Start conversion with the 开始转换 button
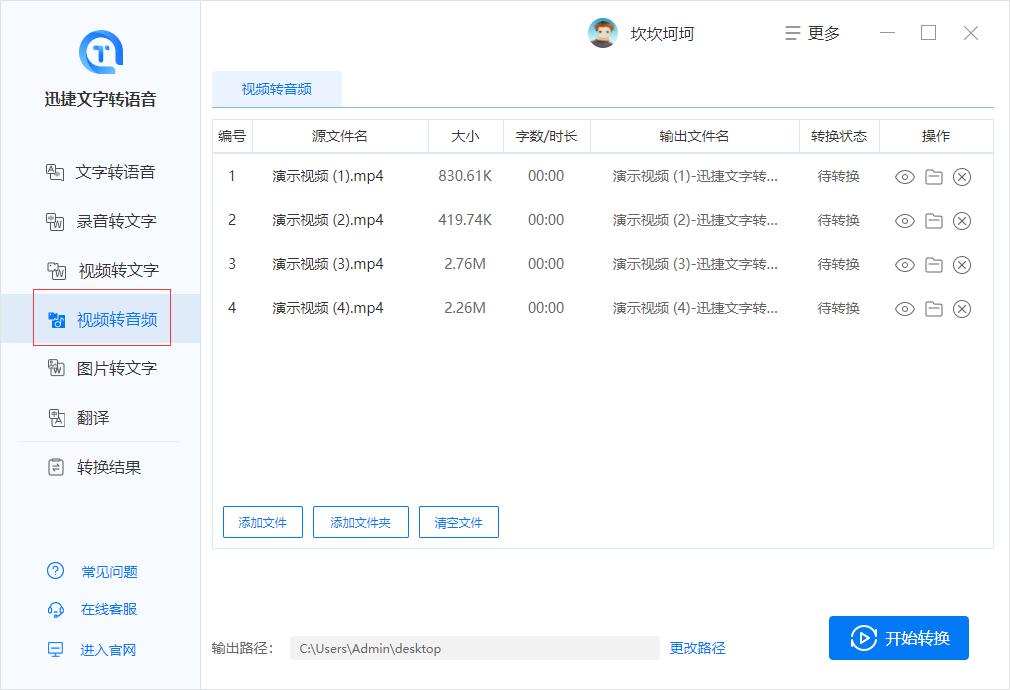Screen dimensions: 1010x690 pyautogui.click(x=898, y=637)
